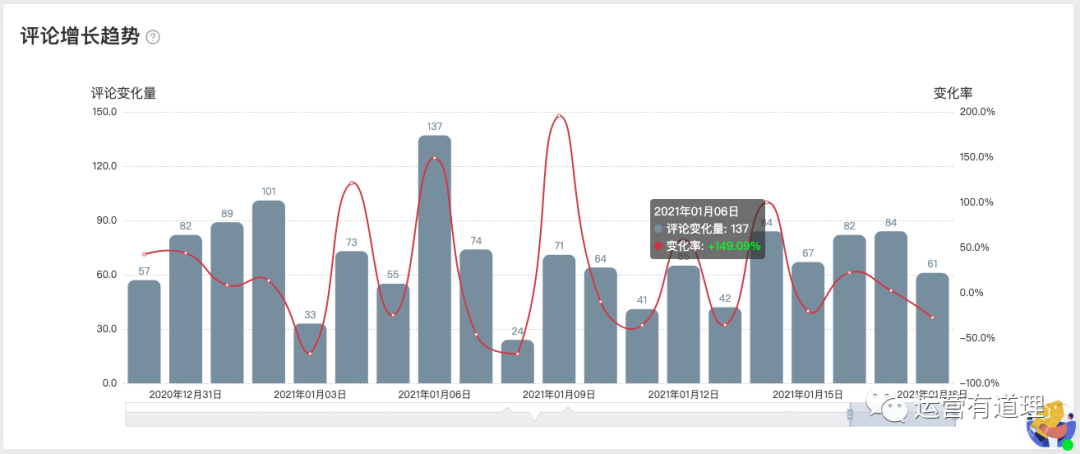Click the gray 评论变化量 dot in the tooltip
This screenshot has height=454, width=1080.
click(x=659, y=229)
